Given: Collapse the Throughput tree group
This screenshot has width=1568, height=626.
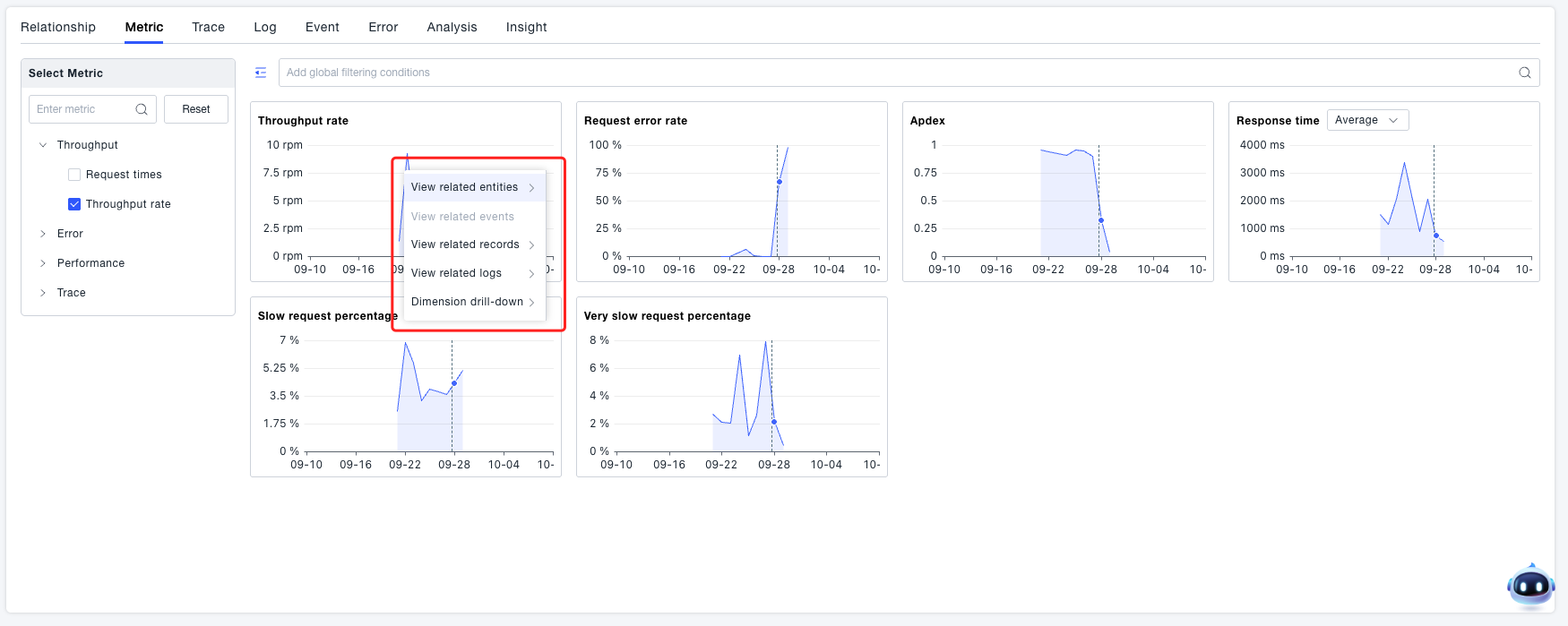Looking at the screenshot, I should pyautogui.click(x=43, y=145).
